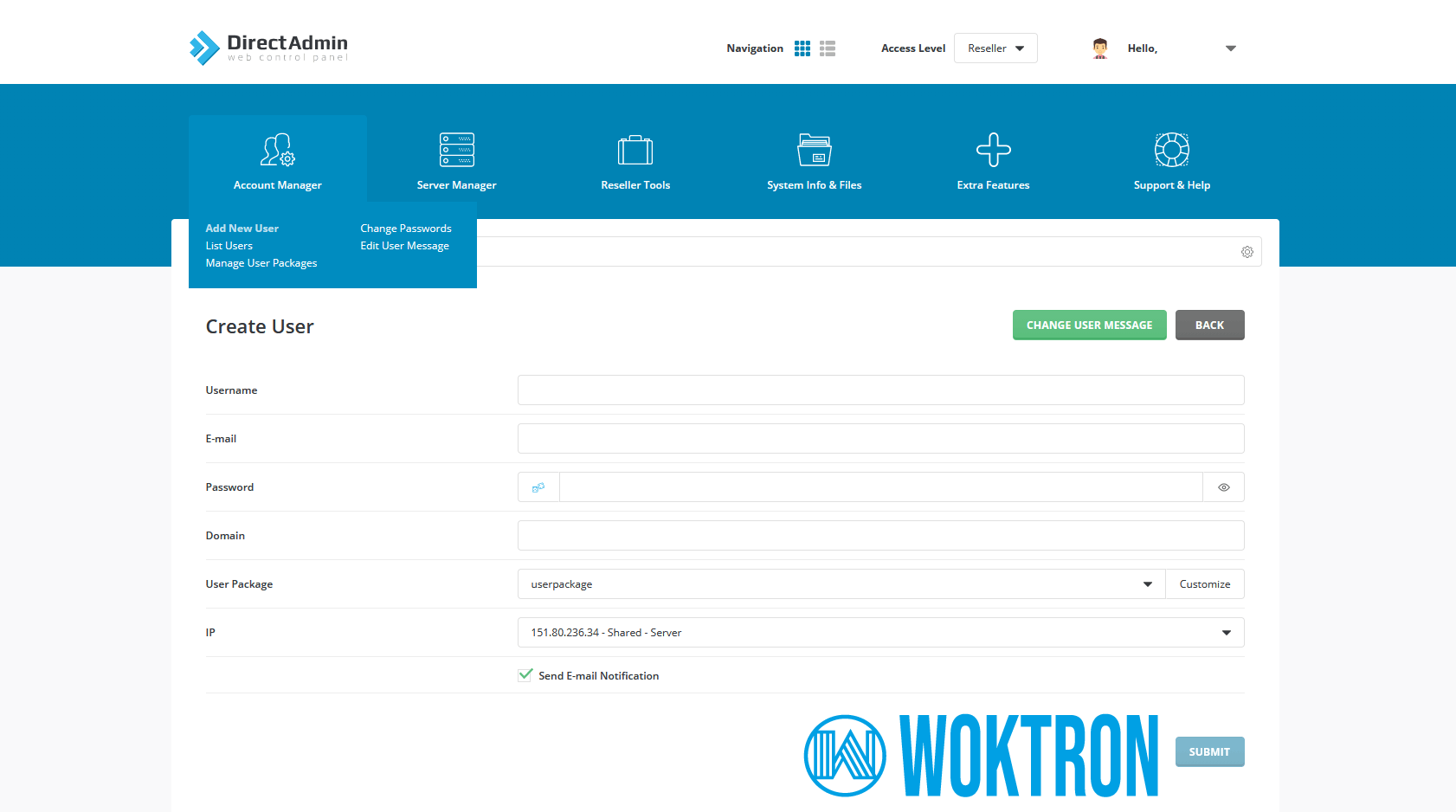Open the IP address dropdown
The image size is (1456, 812).
pyautogui.click(x=881, y=633)
